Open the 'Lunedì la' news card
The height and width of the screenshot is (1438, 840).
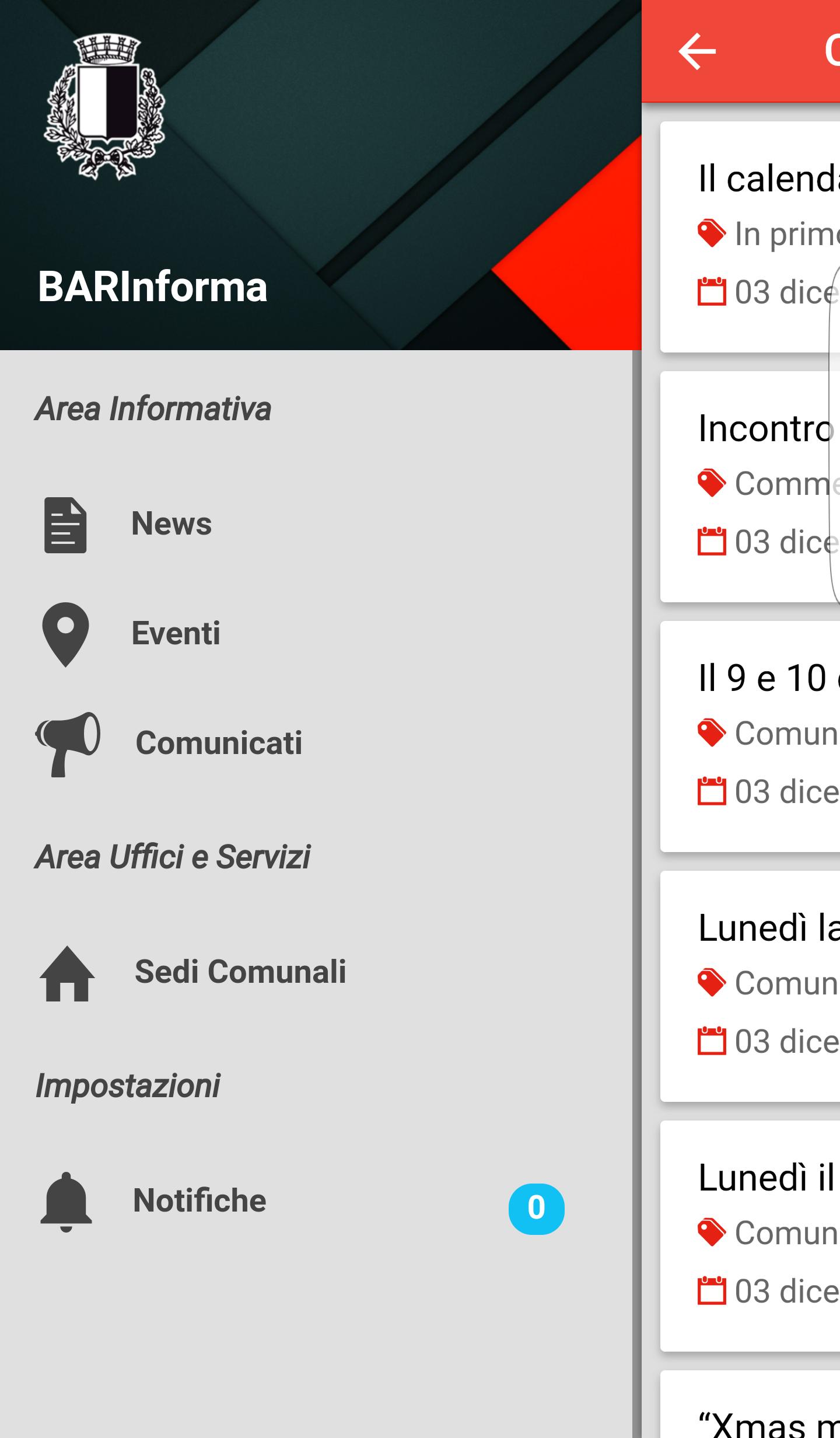coord(750,986)
